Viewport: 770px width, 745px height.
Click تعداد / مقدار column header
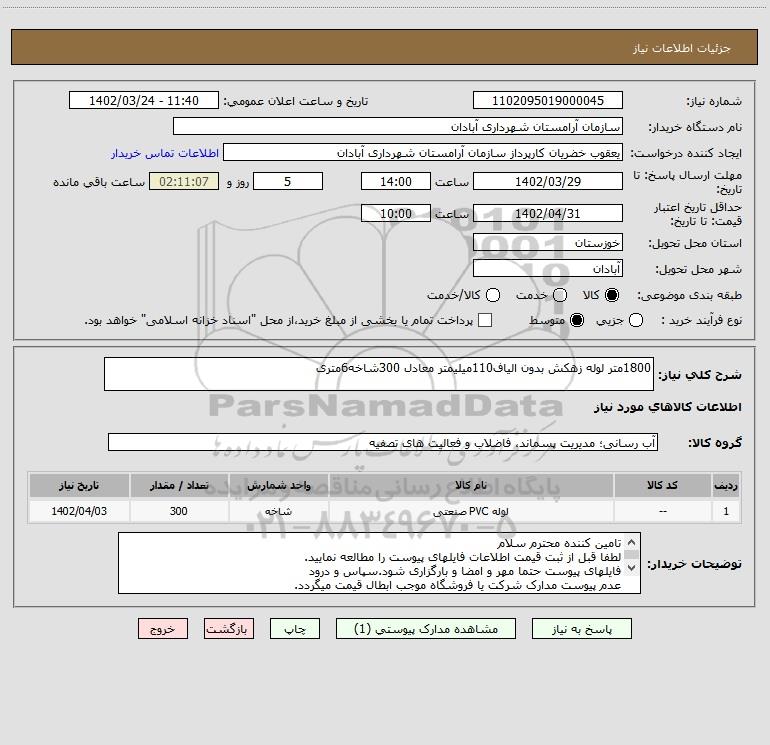coord(179,485)
